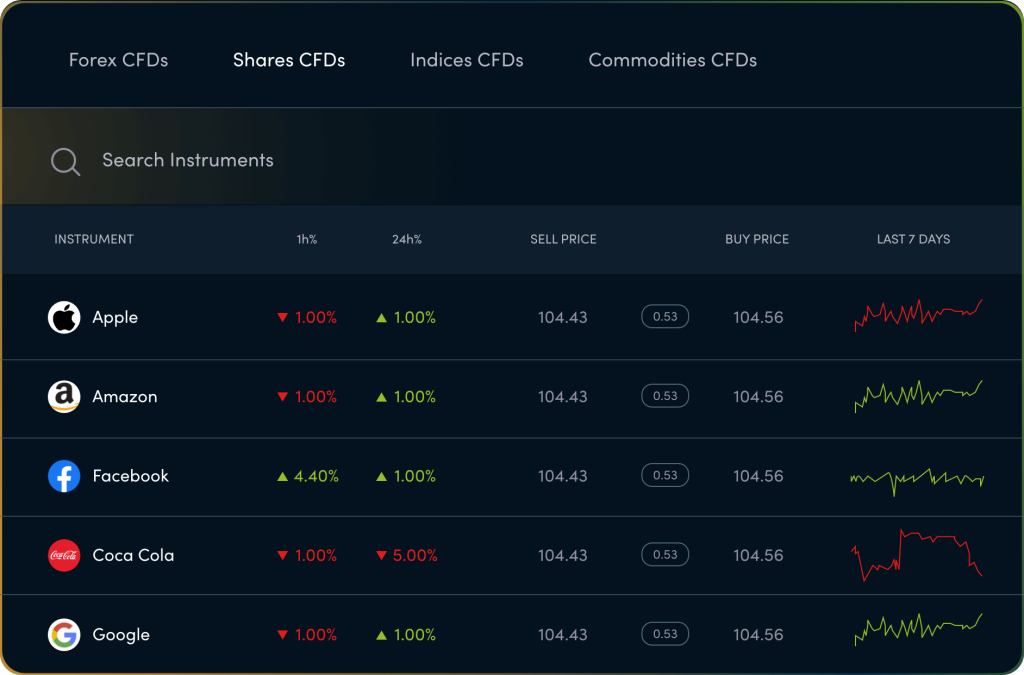Sort by the 1h% column header
The image size is (1024, 675).
[307, 239]
